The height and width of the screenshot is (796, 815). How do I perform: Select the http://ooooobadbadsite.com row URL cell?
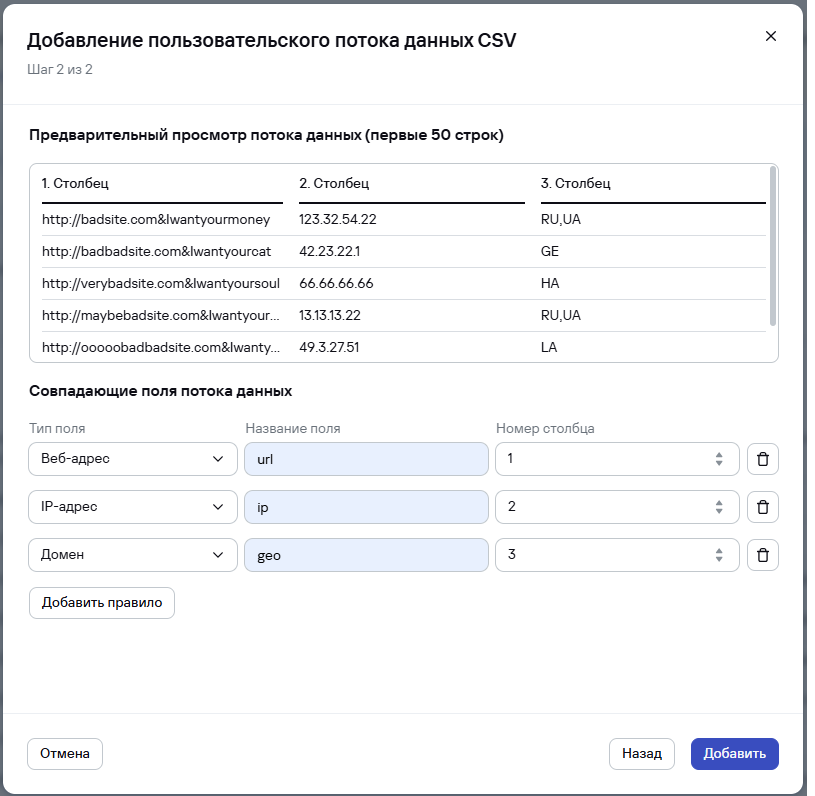pyautogui.click(x=161, y=347)
